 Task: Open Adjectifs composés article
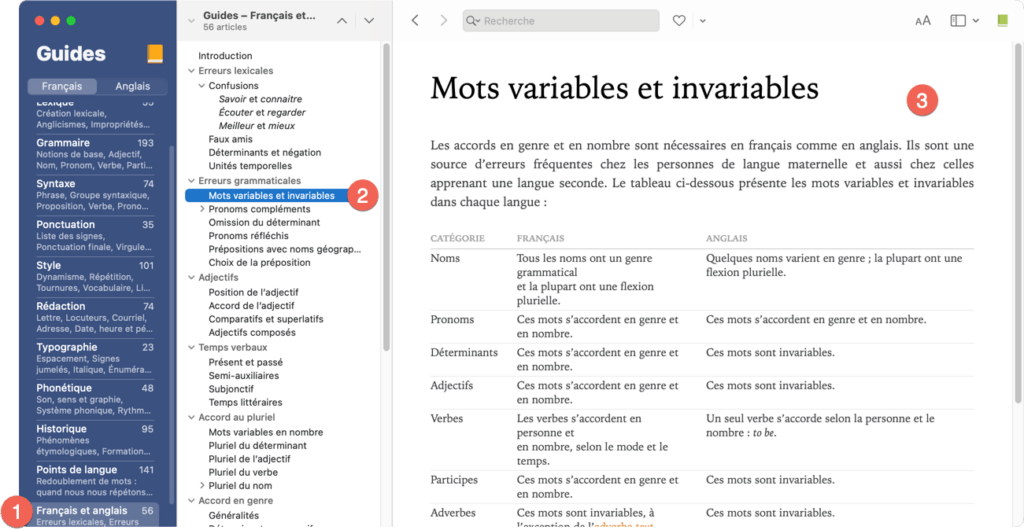tap(252, 332)
